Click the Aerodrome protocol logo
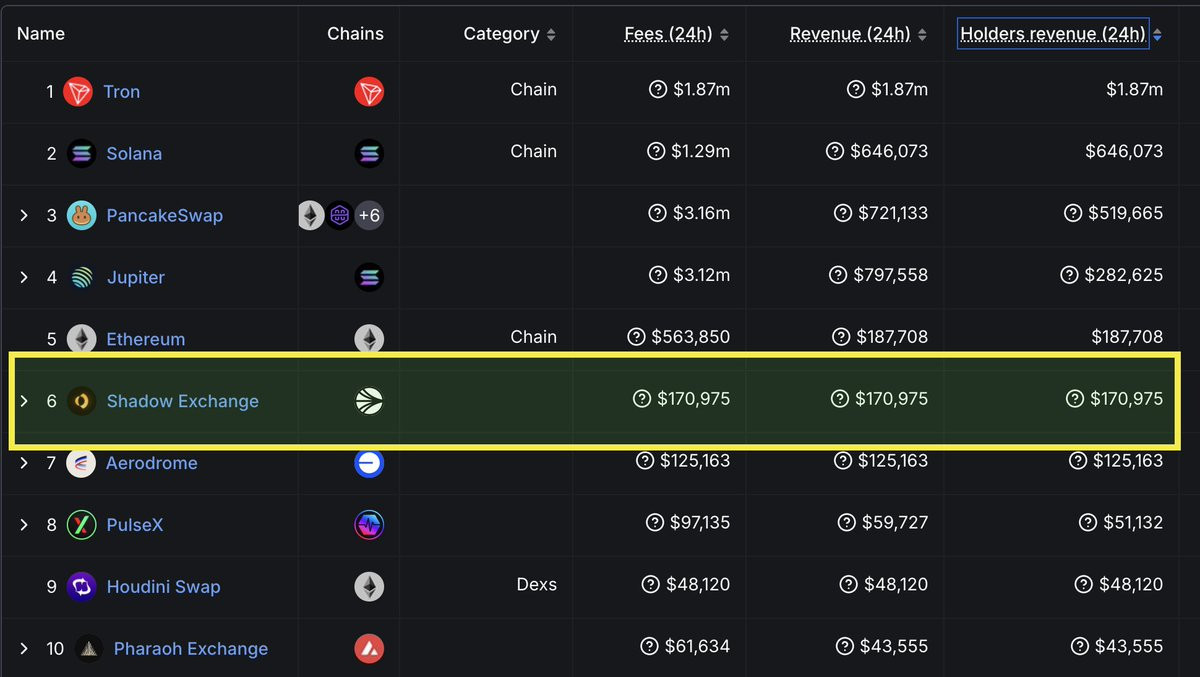The width and height of the screenshot is (1200, 677). (82, 463)
